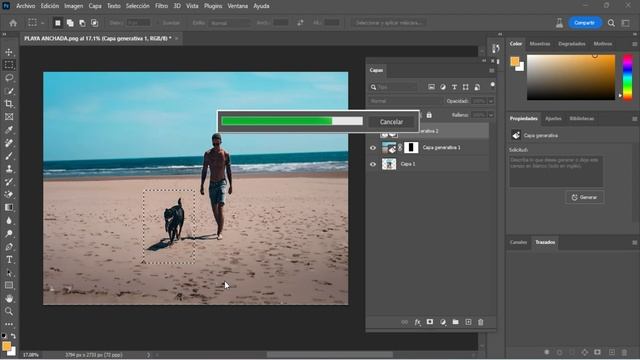Open the Propiedades panel menu
The image size is (640, 360).
click(635, 119)
